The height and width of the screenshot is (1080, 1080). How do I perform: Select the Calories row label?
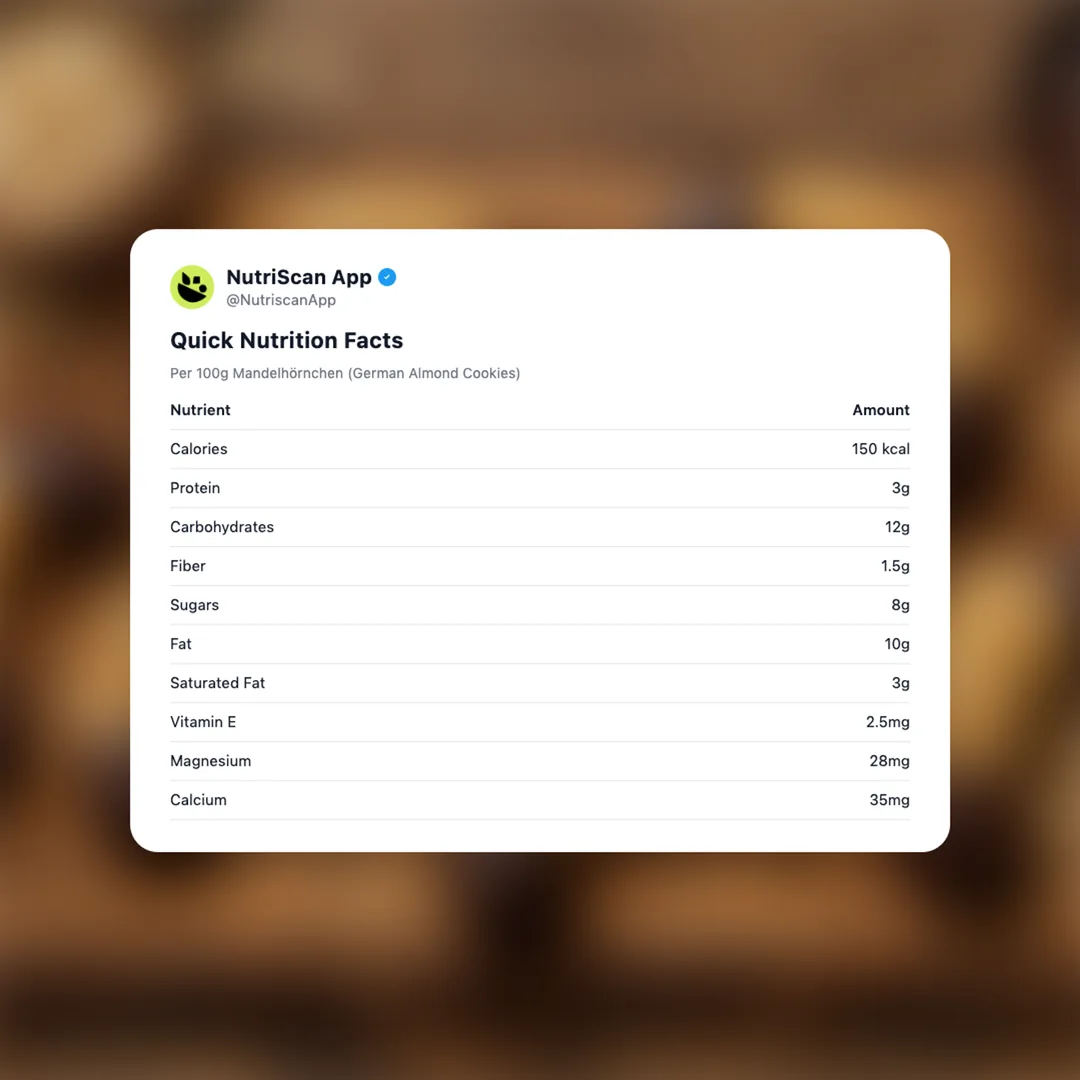coord(199,449)
